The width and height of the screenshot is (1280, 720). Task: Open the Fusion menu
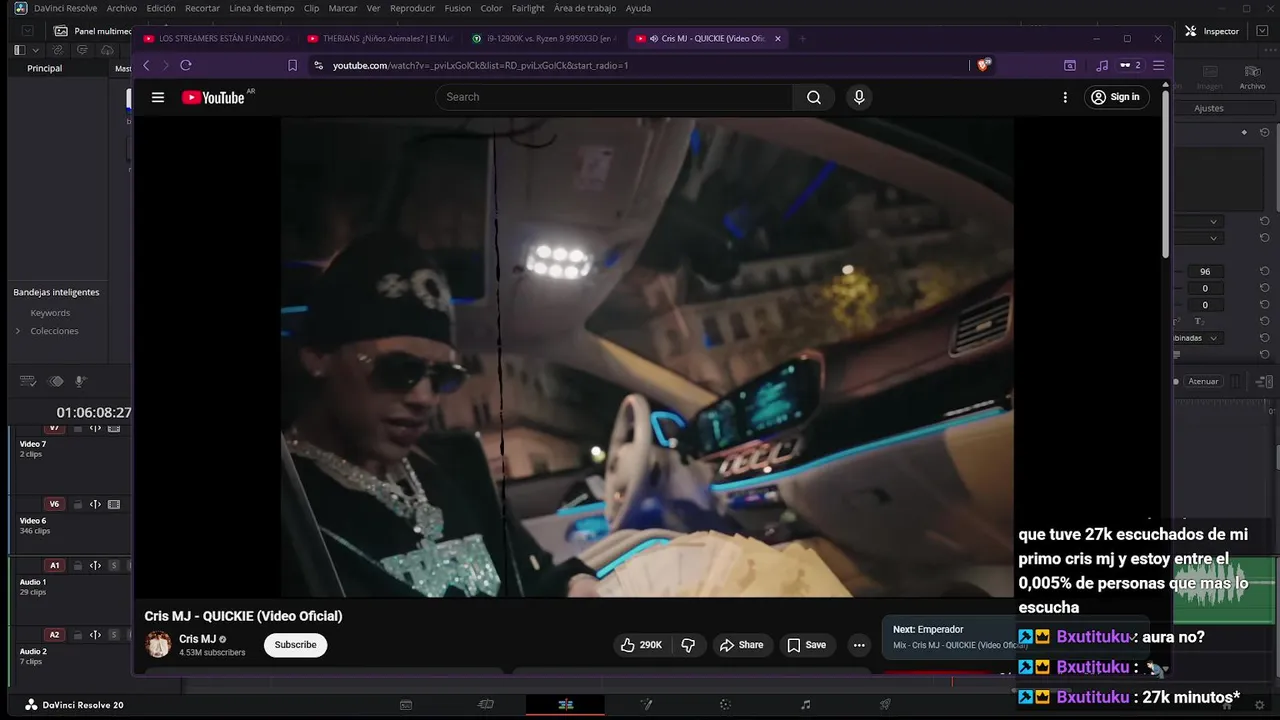tap(457, 8)
